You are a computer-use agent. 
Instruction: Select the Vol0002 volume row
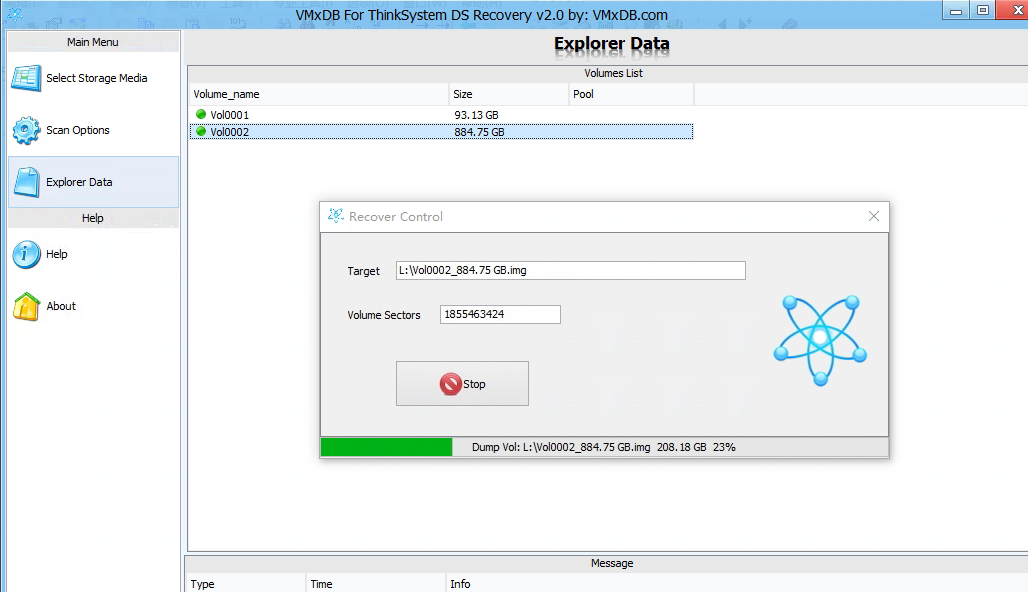[441, 132]
